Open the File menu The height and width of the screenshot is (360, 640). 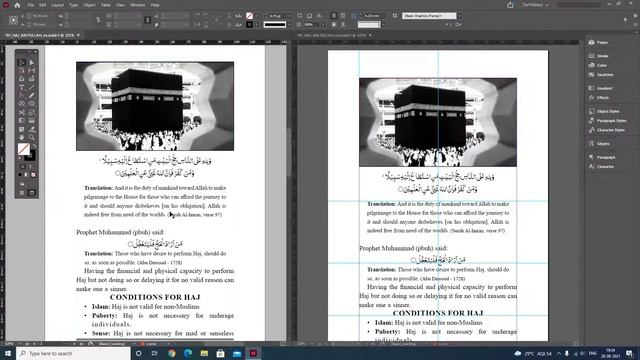tap(31, 5)
